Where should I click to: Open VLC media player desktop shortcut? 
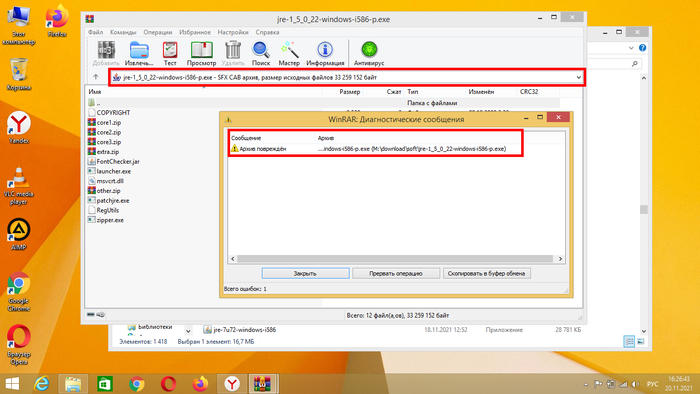pos(19,186)
